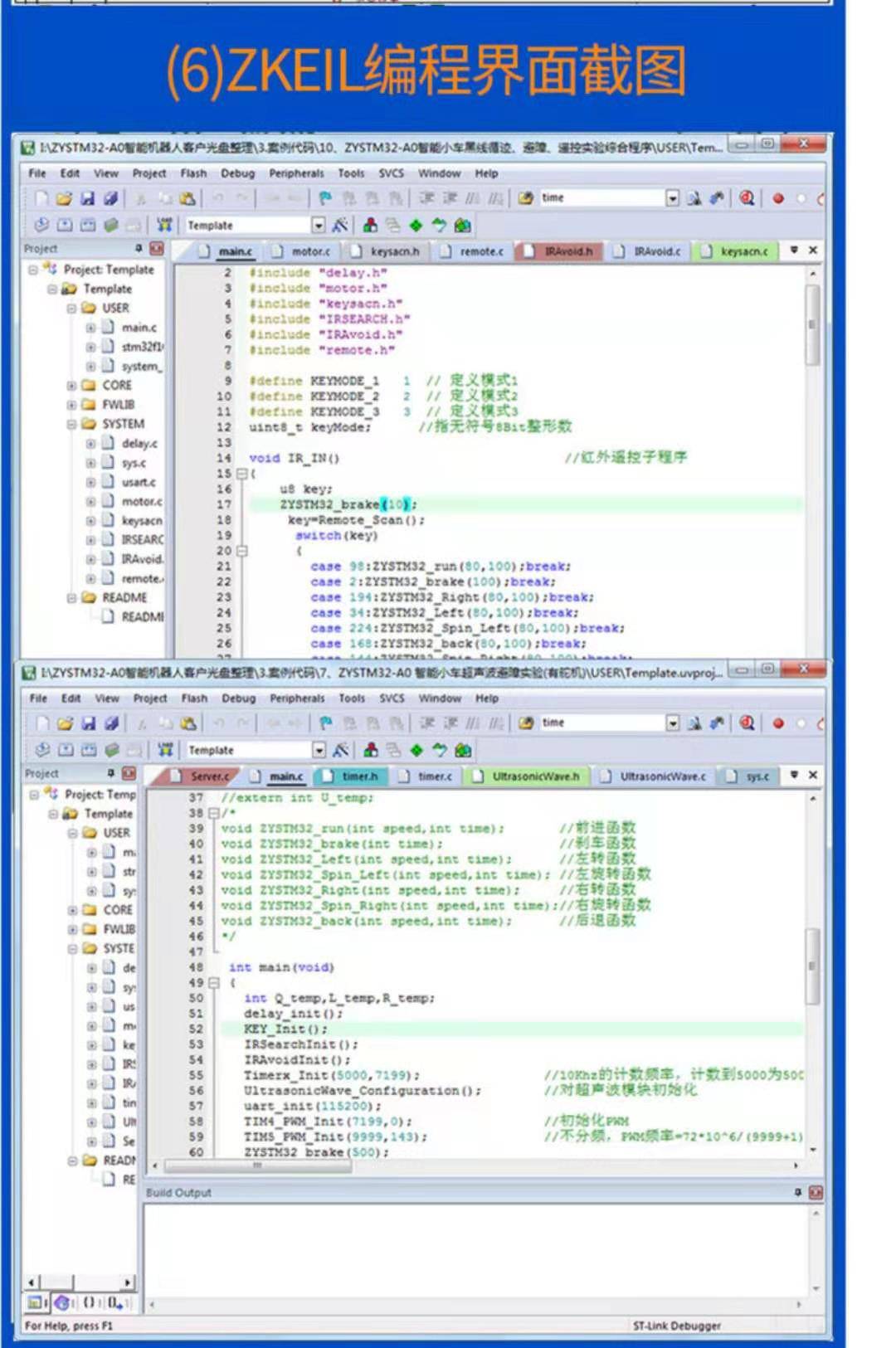This screenshot has width=896, height=1348.
Task: Click the Open File folder icon in the Ultrasonic window toolbar
Action: [x=65, y=723]
